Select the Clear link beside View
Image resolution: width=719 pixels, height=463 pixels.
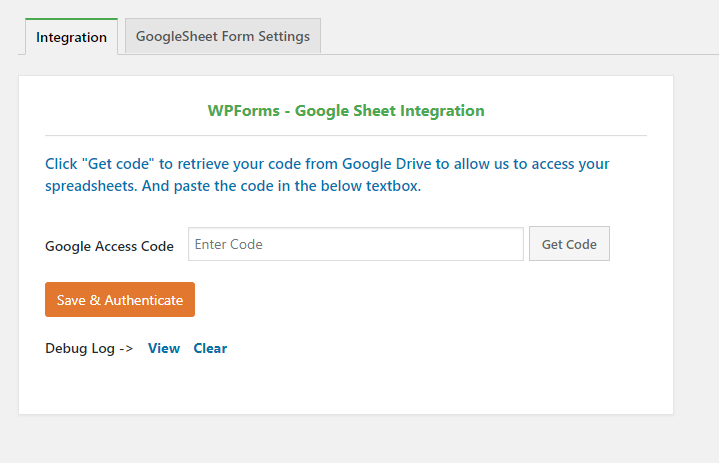coord(210,348)
